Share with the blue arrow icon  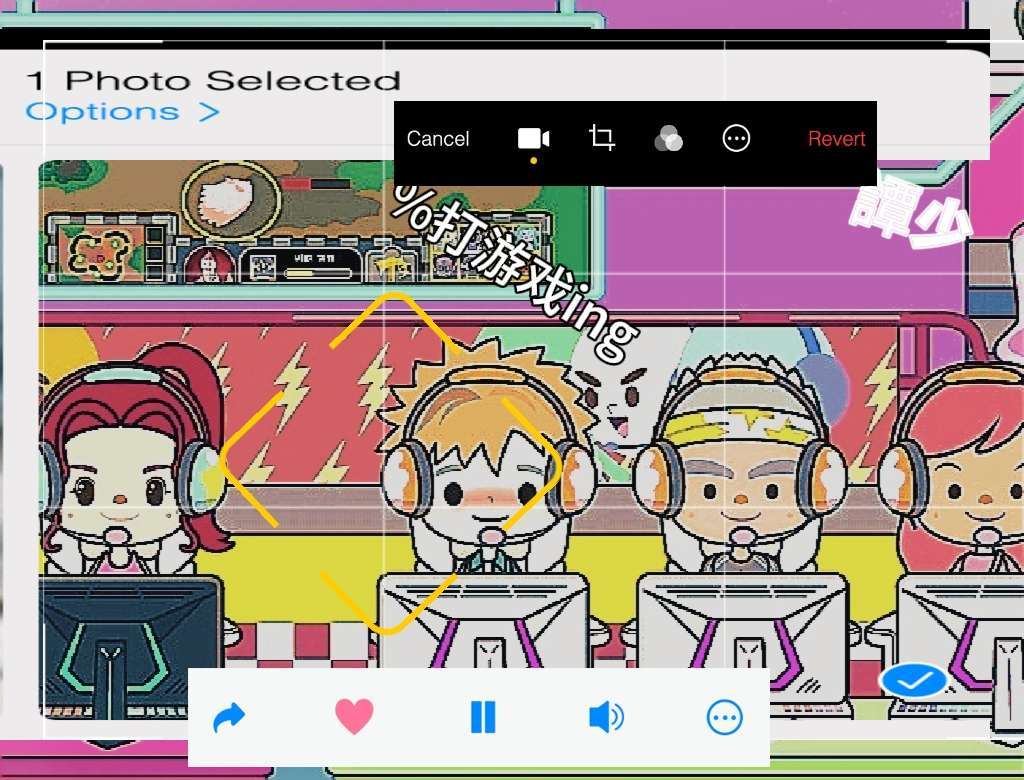pyautogui.click(x=229, y=717)
